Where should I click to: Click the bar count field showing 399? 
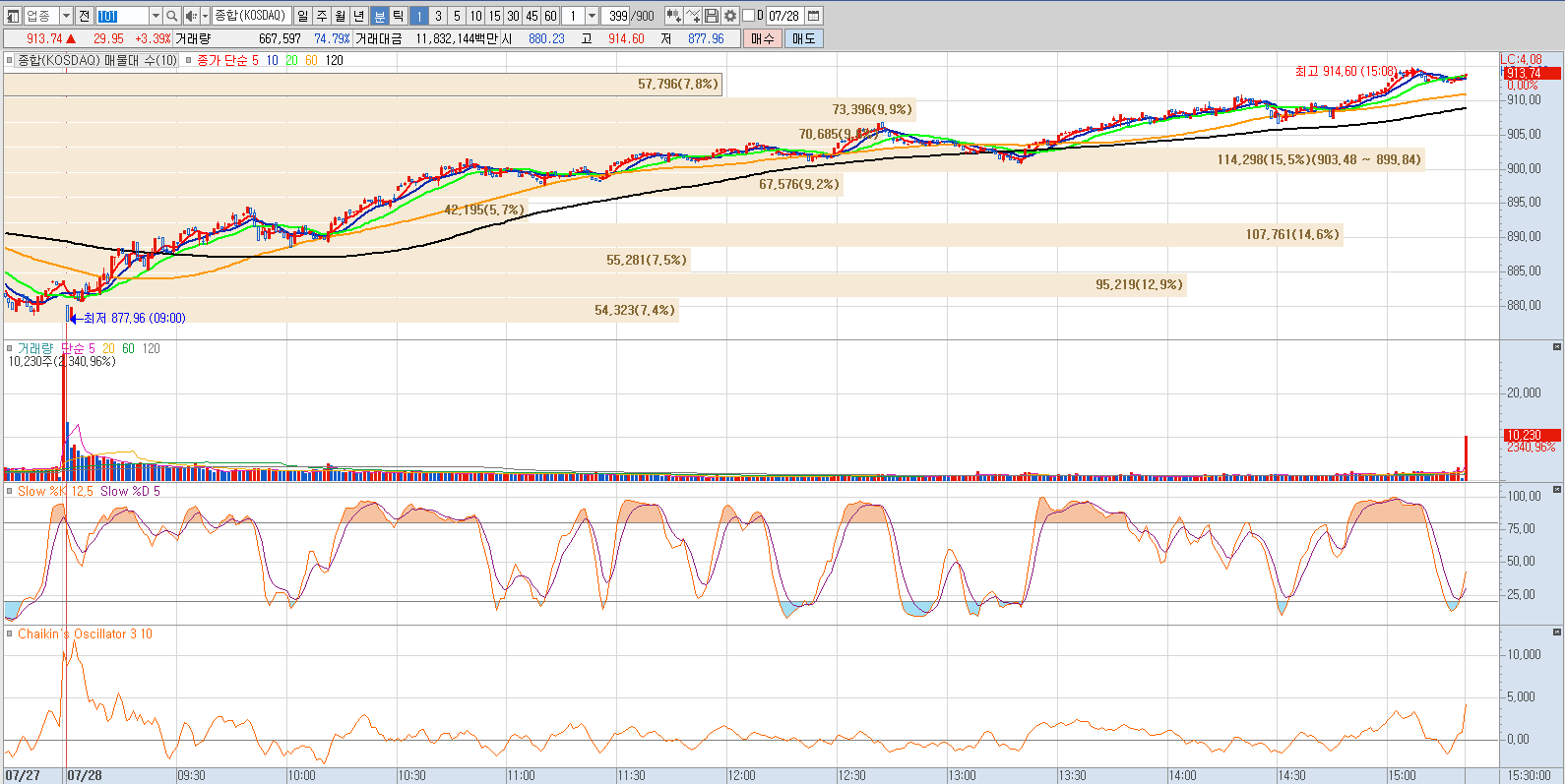click(x=617, y=16)
